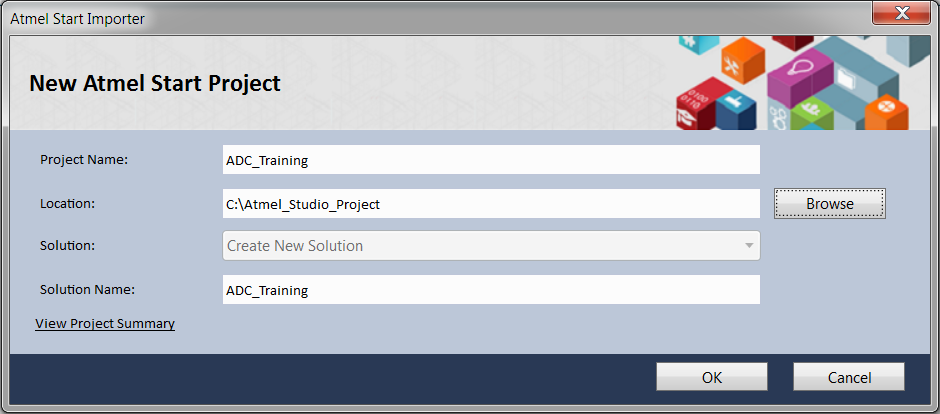Click the puzzle piece icon on cyan cube
940x414 pixels.
(x=689, y=41)
